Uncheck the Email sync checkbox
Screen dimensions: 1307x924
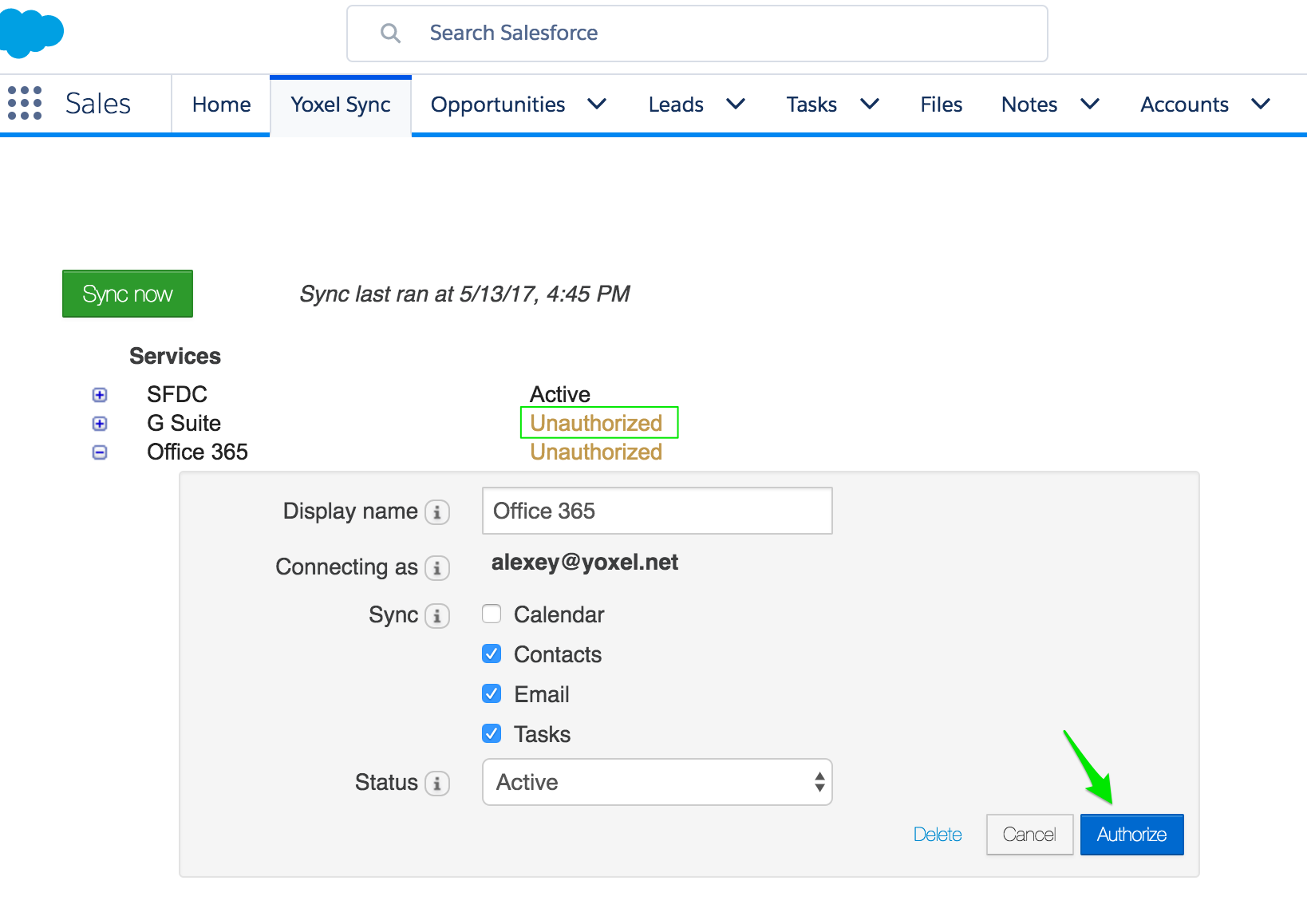click(492, 693)
